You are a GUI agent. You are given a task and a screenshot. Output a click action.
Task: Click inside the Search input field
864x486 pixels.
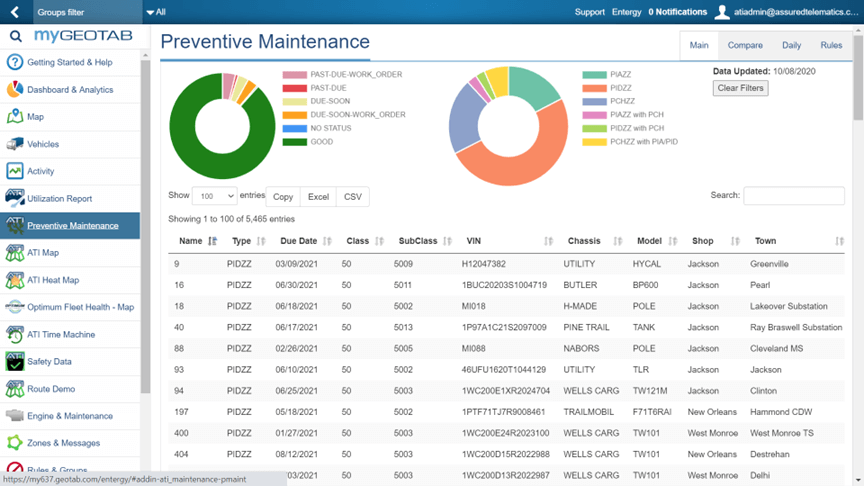[794, 196]
